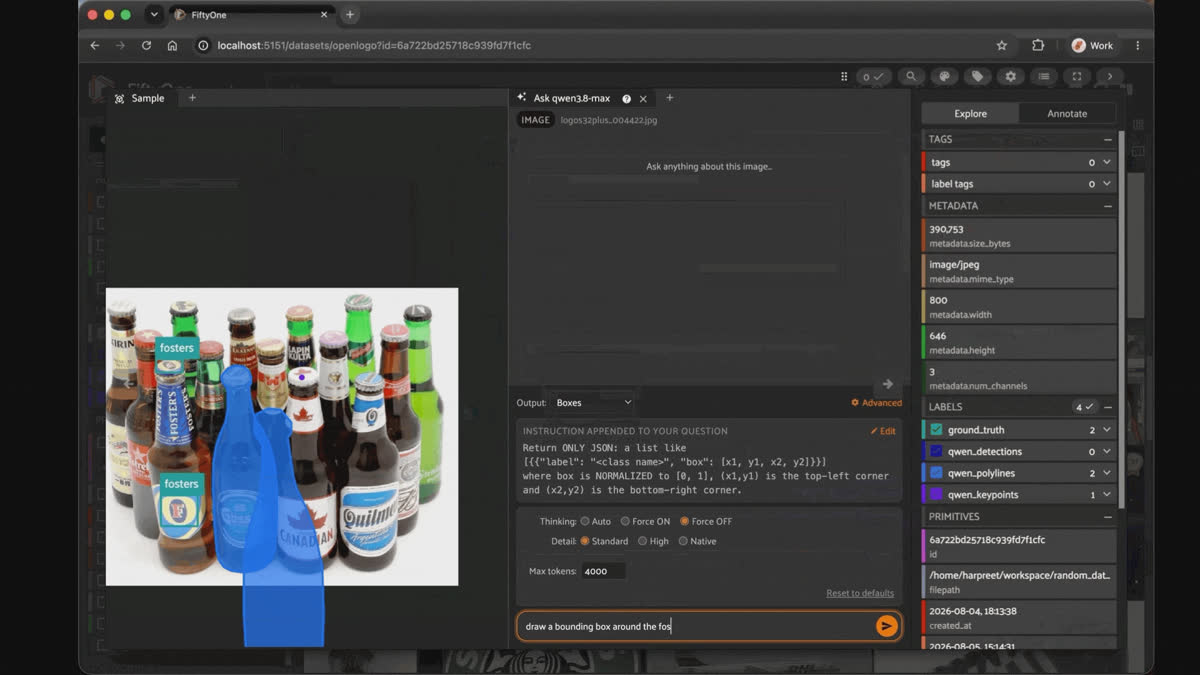The image size is (1200, 675).
Task: Add new panel next to Ask qwen tab
Action: pyautogui.click(x=670, y=98)
